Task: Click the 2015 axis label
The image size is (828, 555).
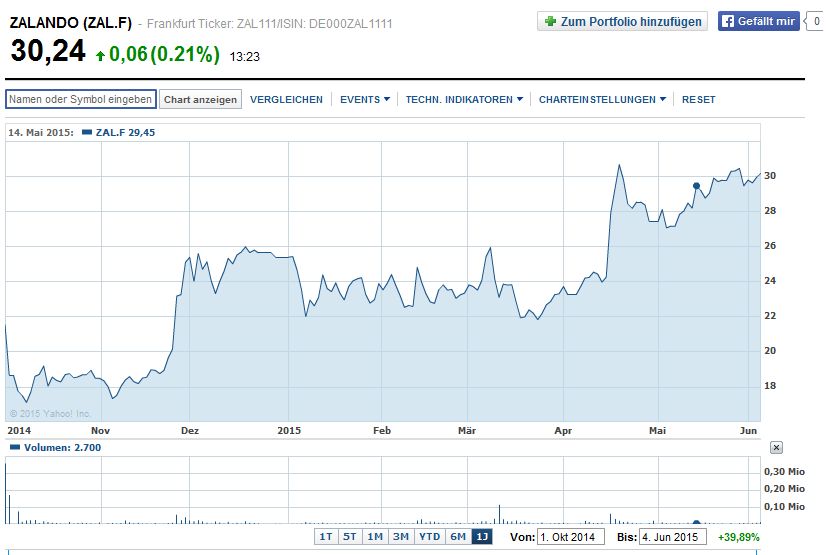Action: [x=289, y=430]
